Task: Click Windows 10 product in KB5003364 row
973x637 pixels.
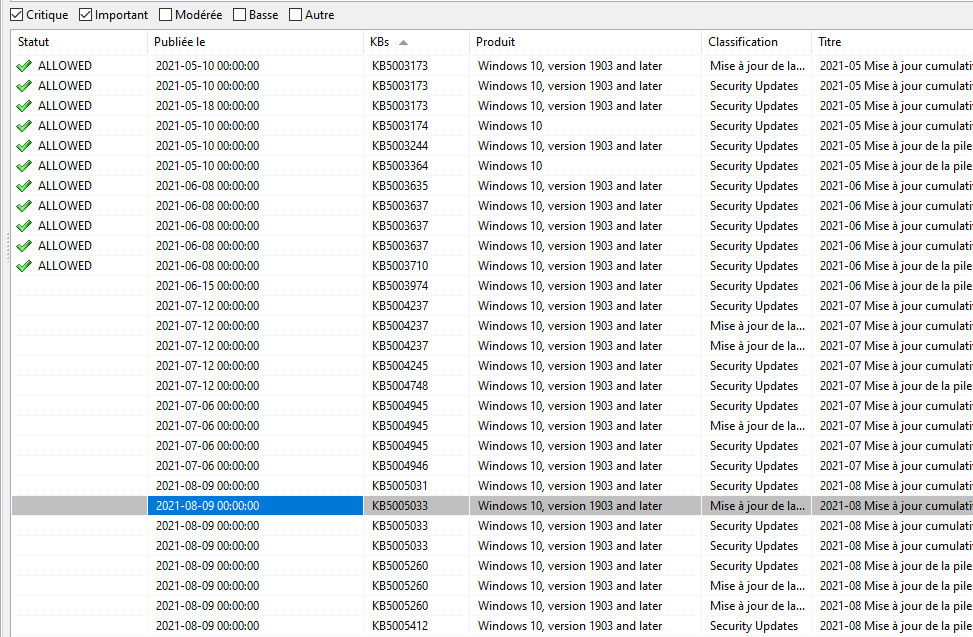Action: (510, 166)
